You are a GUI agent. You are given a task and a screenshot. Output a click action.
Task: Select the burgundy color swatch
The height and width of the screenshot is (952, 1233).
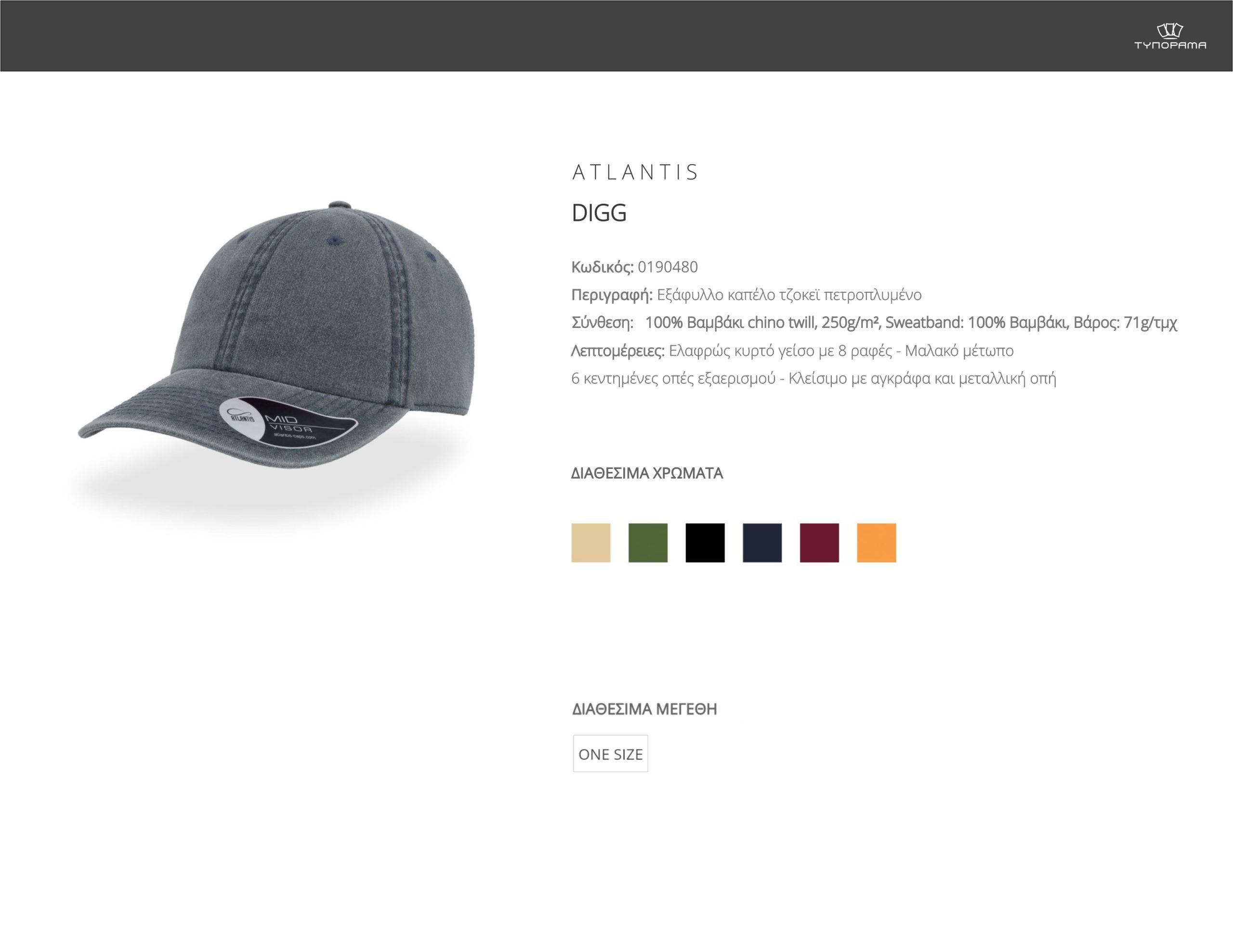point(819,543)
